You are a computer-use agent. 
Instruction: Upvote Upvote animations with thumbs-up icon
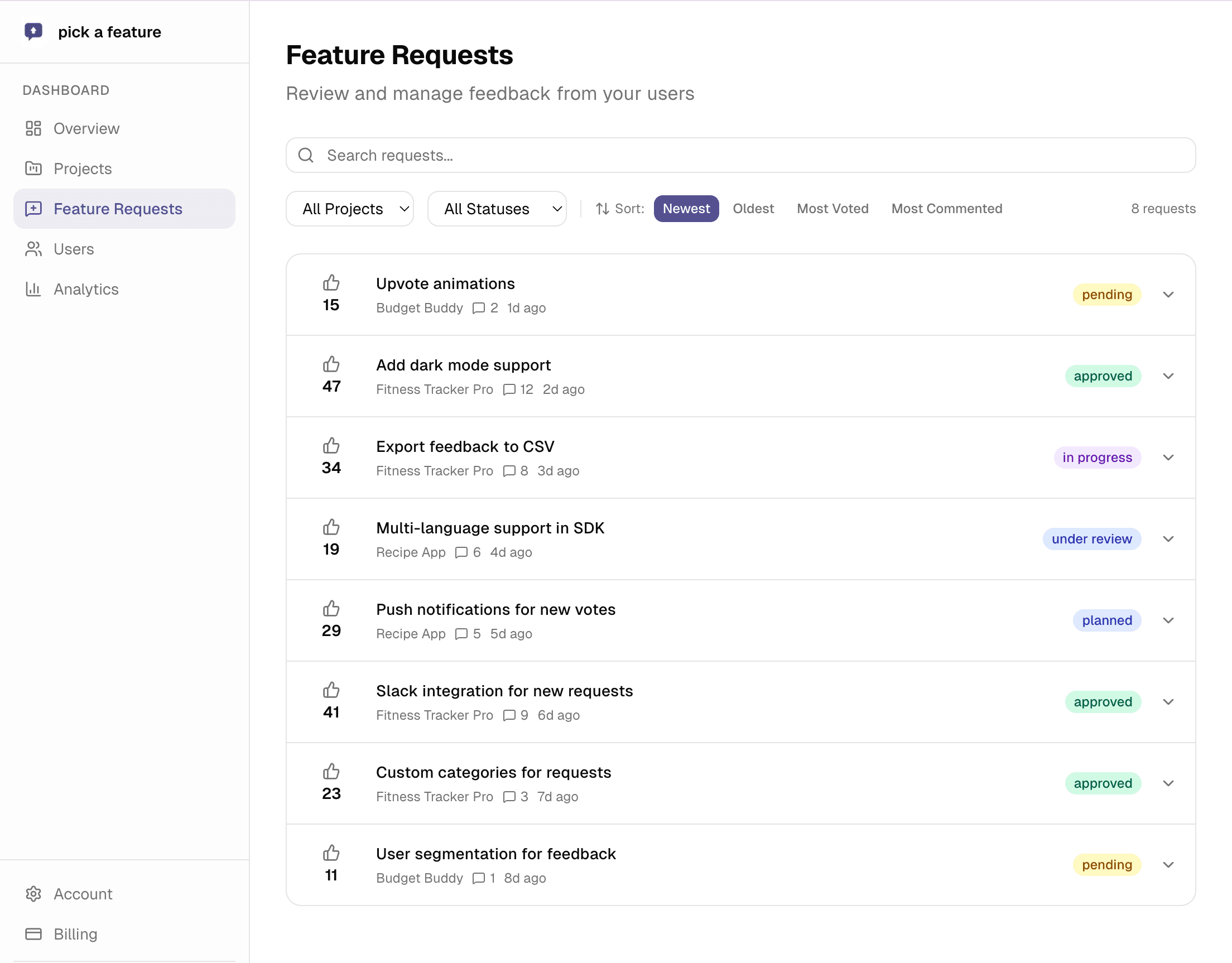331,282
